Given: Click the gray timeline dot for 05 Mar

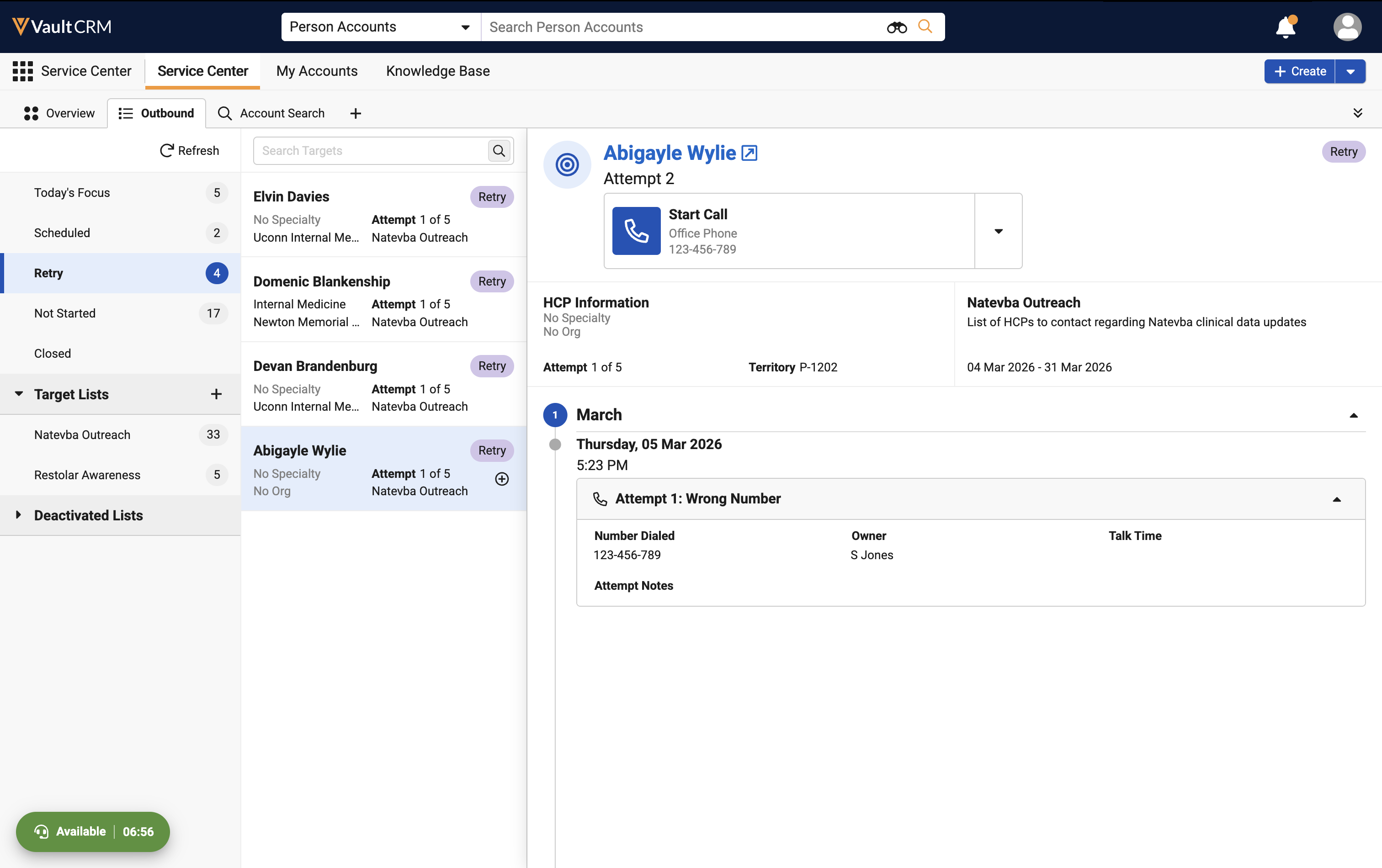Looking at the screenshot, I should click(x=554, y=445).
